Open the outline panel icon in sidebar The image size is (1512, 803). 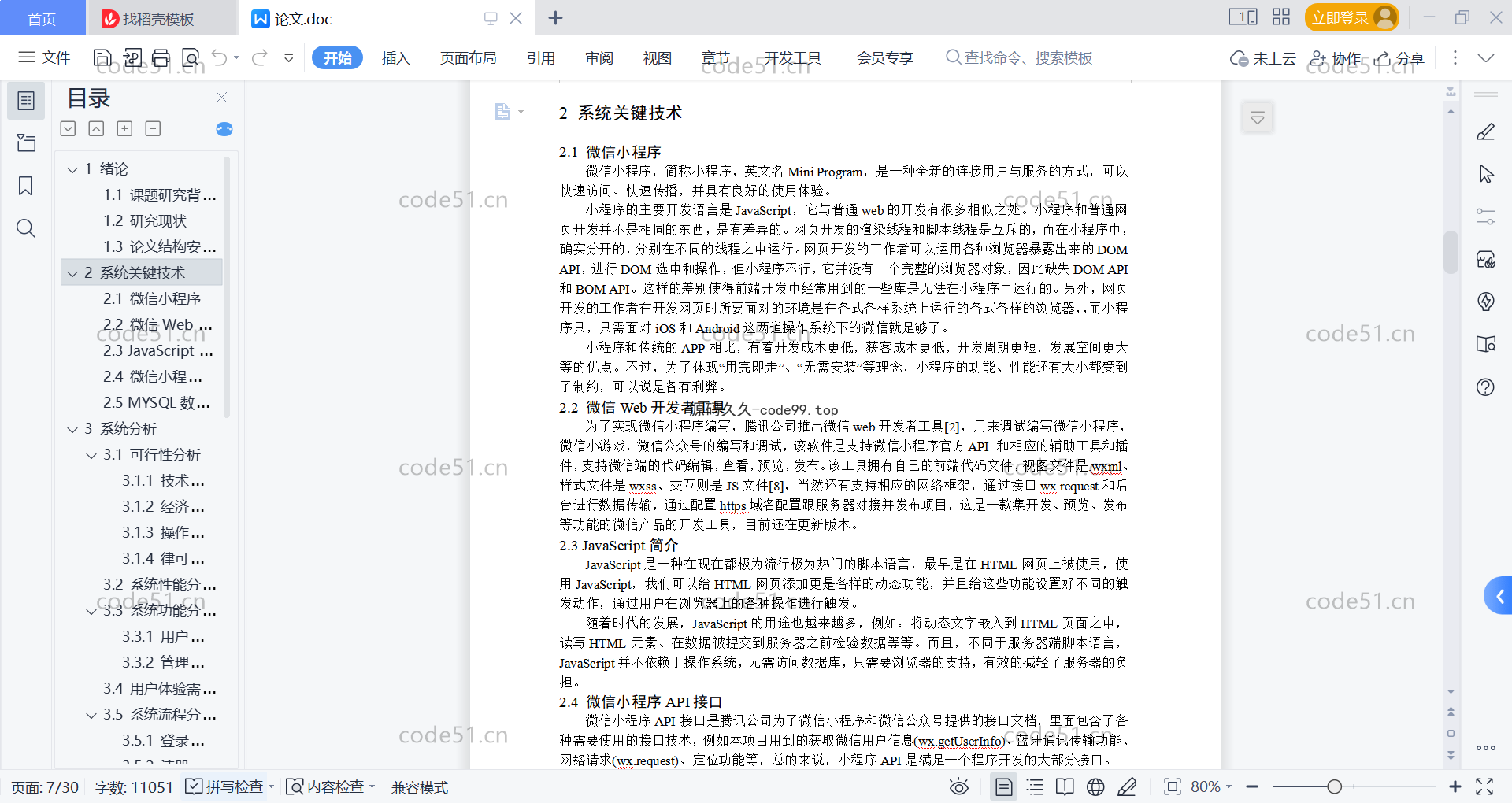26,101
